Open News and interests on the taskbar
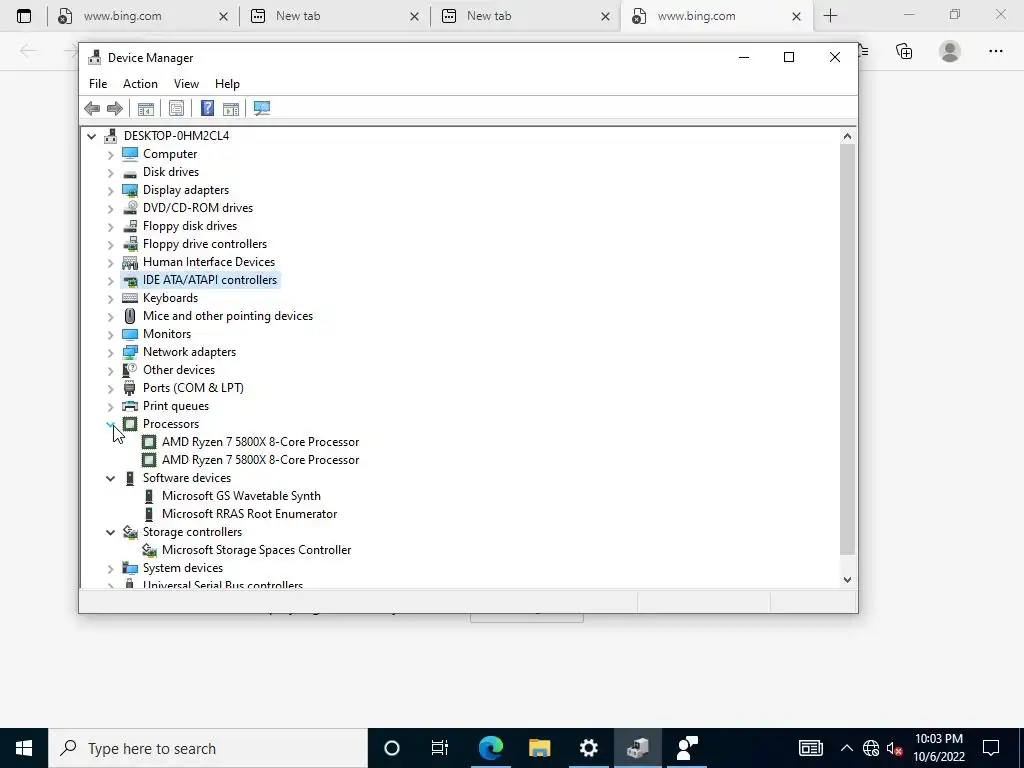Screen dimensions: 1024x768 pos(810,748)
